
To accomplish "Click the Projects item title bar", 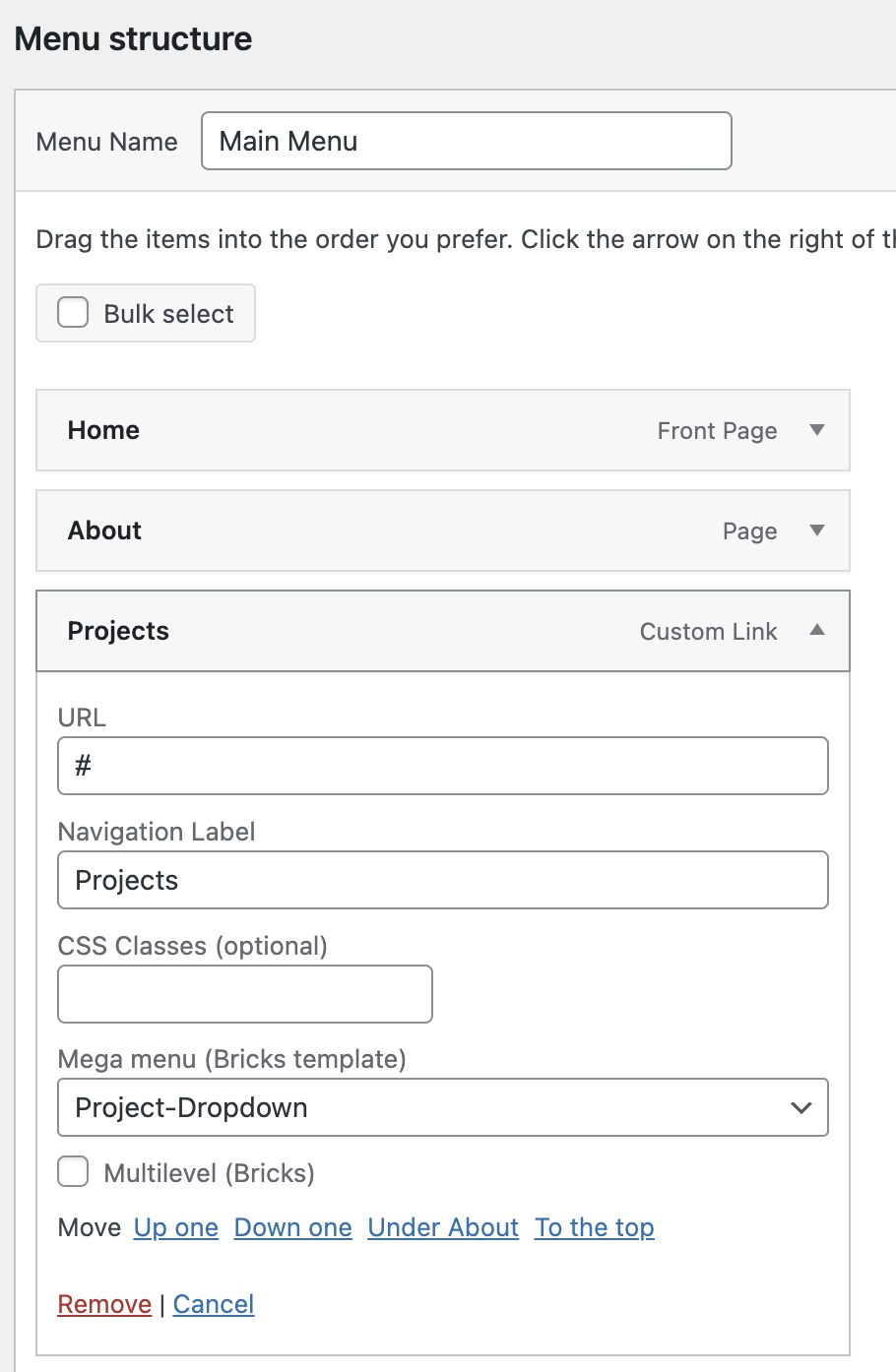I will [x=443, y=631].
